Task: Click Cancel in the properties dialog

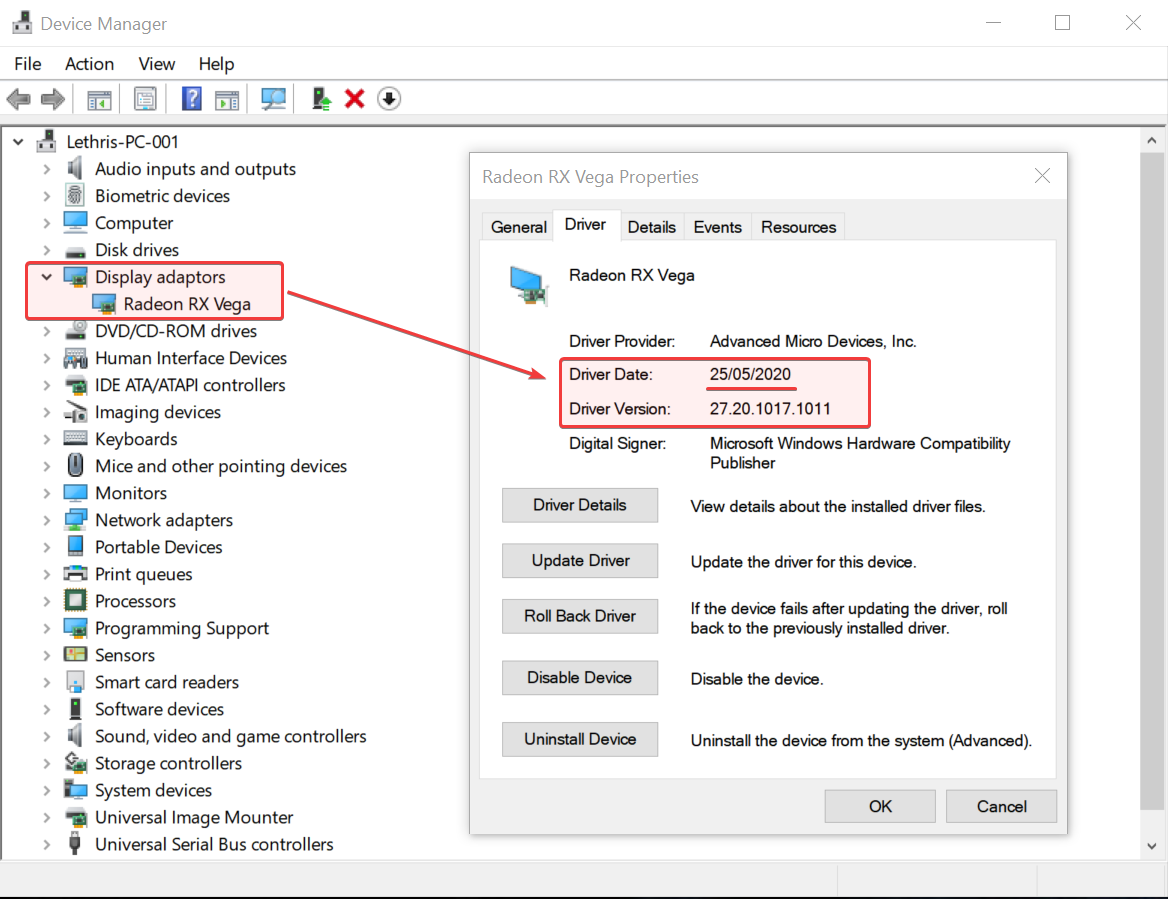Action: (1001, 807)
